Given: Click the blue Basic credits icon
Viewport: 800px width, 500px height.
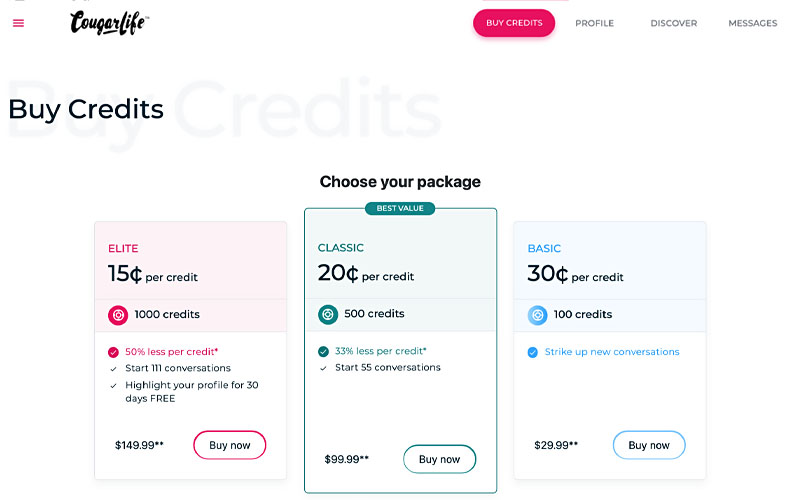Looking at the screenshot, I should point(538,315).
